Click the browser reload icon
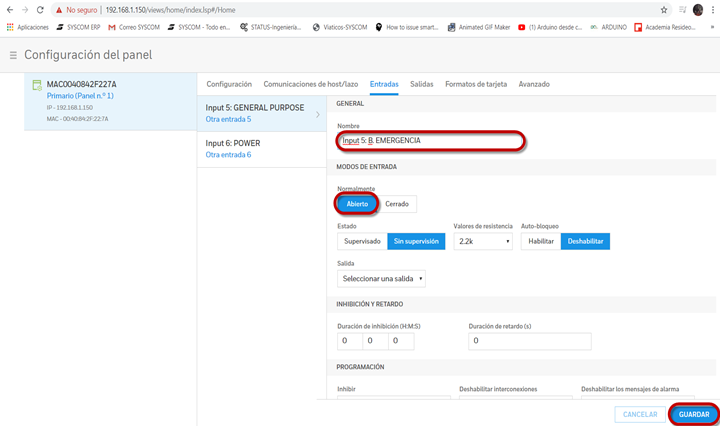 tap(40, 10)
